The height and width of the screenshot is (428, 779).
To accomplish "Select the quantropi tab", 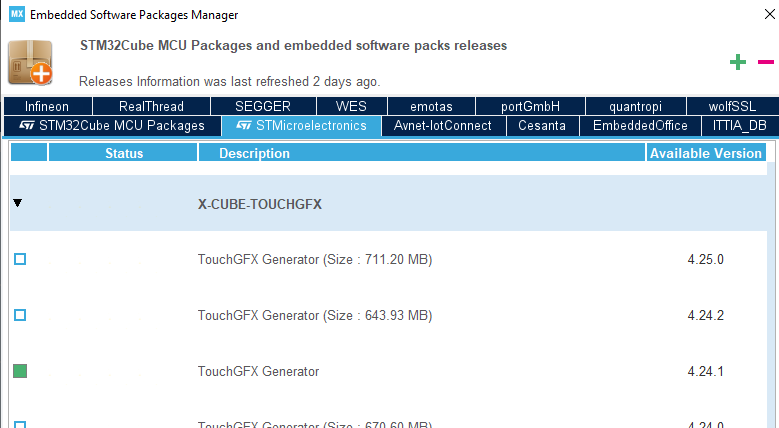I will coord(635,106).
